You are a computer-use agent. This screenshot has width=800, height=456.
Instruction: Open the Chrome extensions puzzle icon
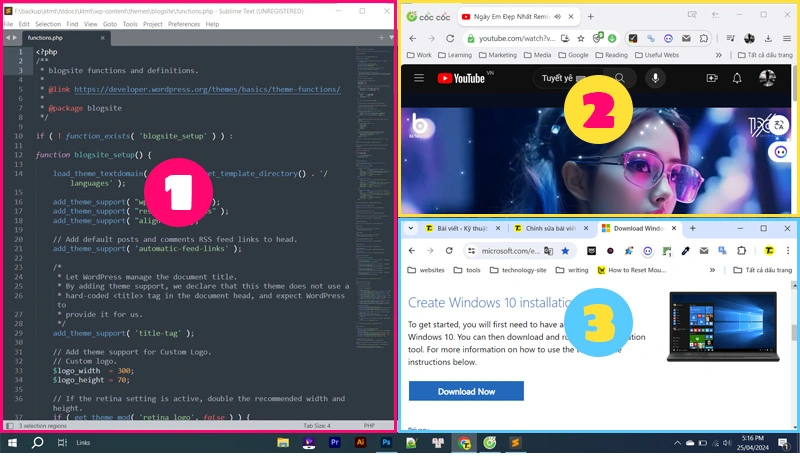[x=742, y=251]
